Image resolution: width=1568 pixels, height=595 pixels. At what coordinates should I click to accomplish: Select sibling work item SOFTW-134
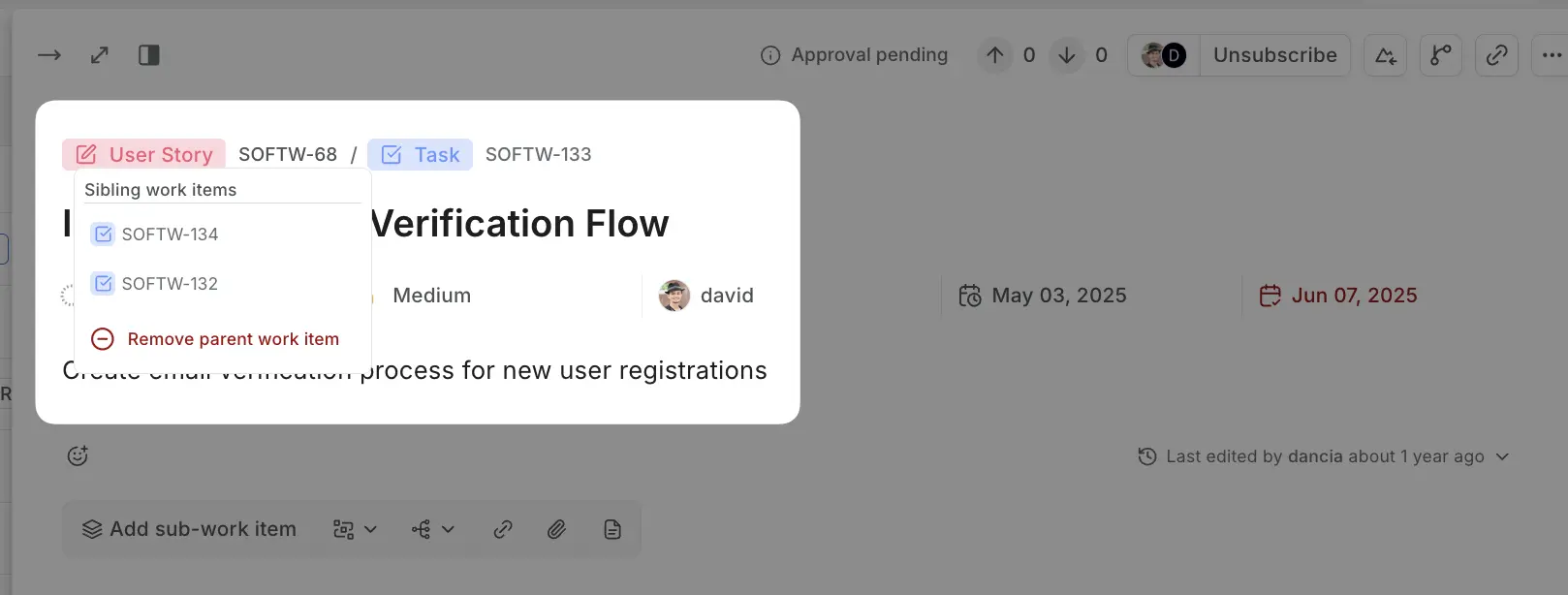point(170,235)
